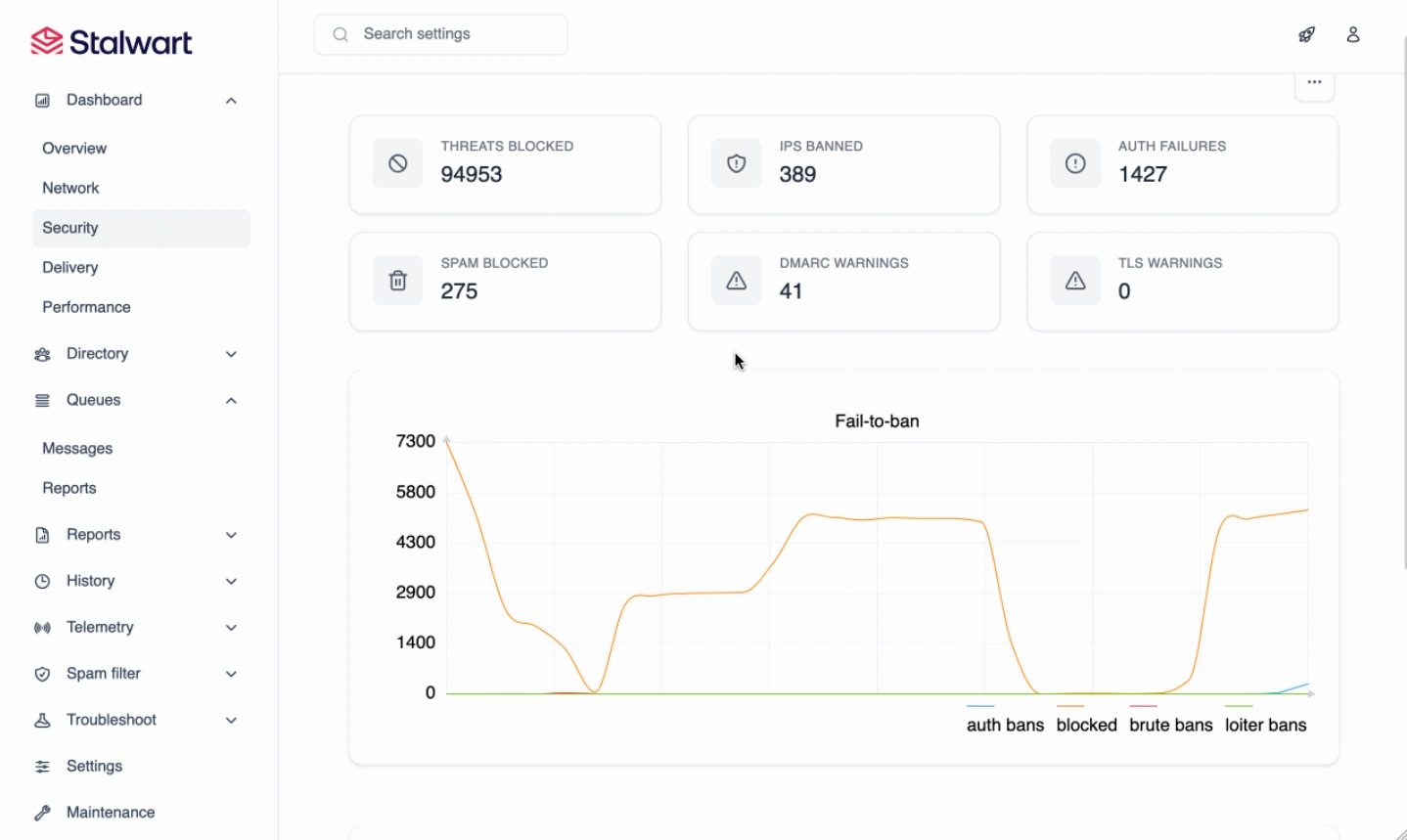Click the Auth Failures alert icon

click(1074, 164)
